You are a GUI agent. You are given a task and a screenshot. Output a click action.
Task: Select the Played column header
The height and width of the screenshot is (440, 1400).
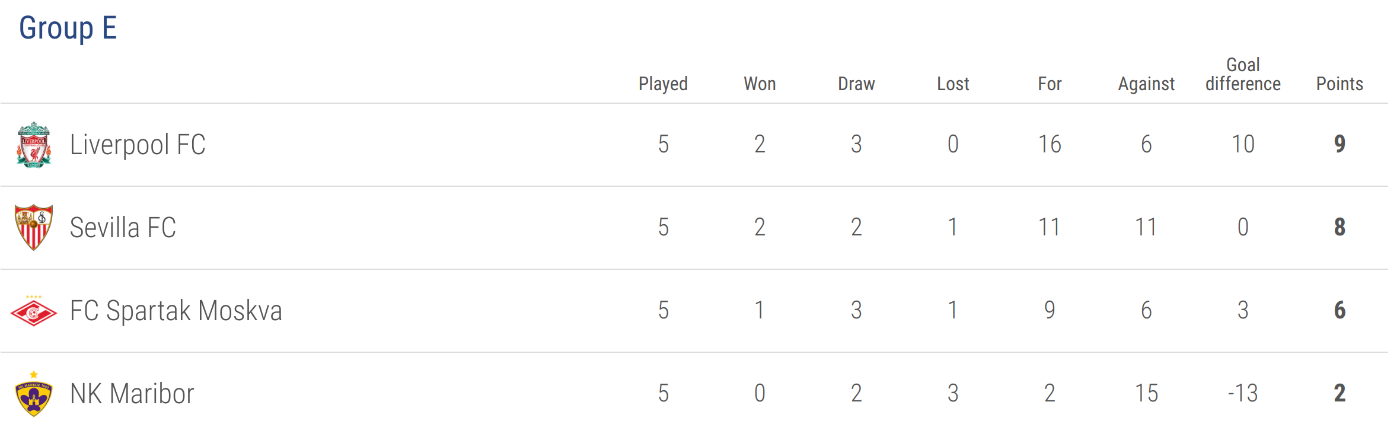[x=663, y=84]
